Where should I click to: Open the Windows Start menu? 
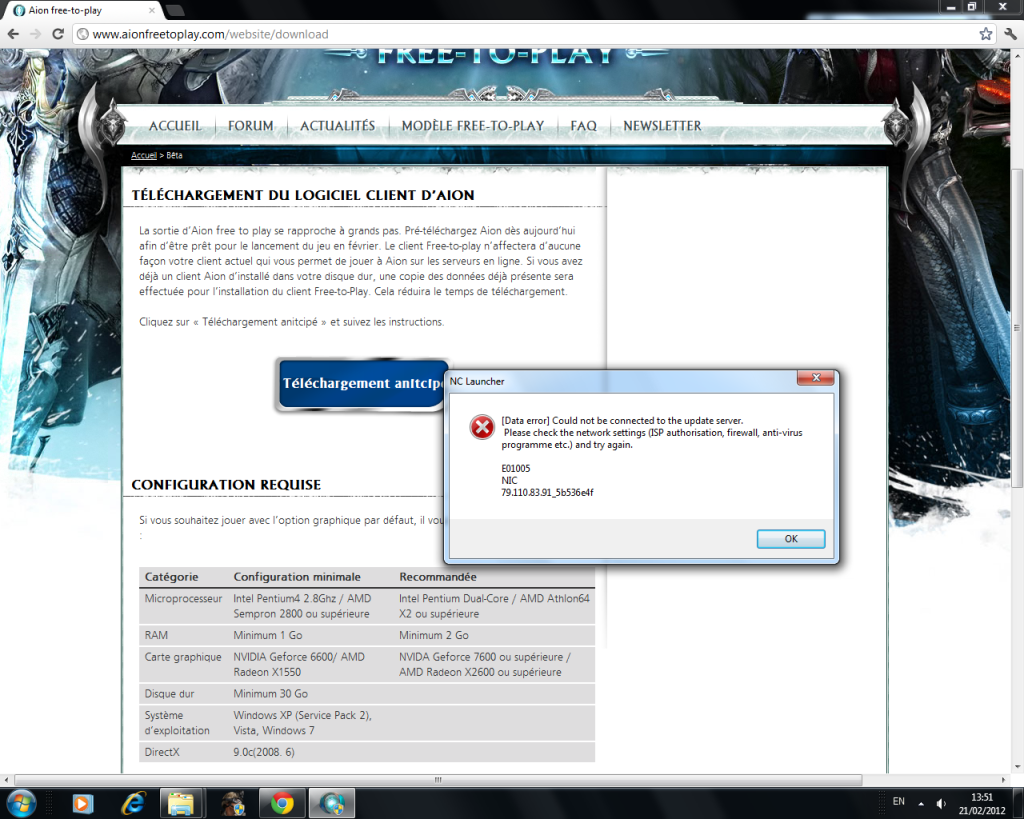[x=21, y=802]
